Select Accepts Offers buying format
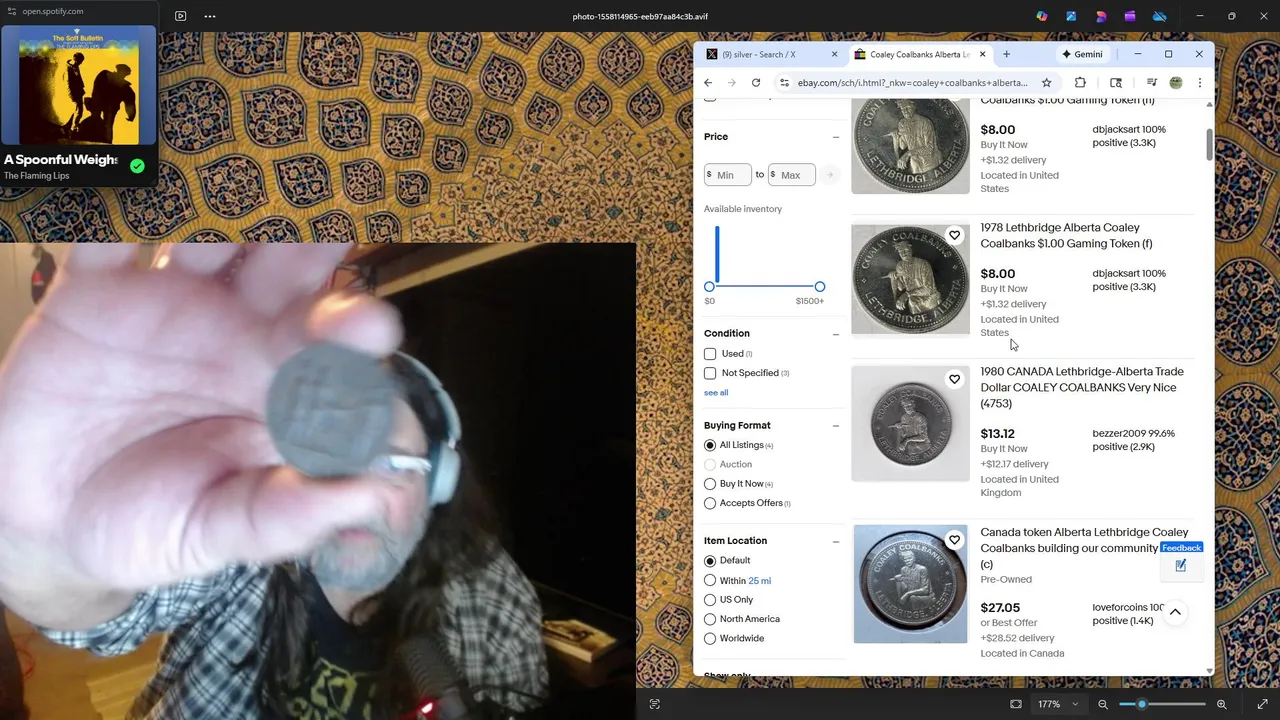 tap(710, 503)
